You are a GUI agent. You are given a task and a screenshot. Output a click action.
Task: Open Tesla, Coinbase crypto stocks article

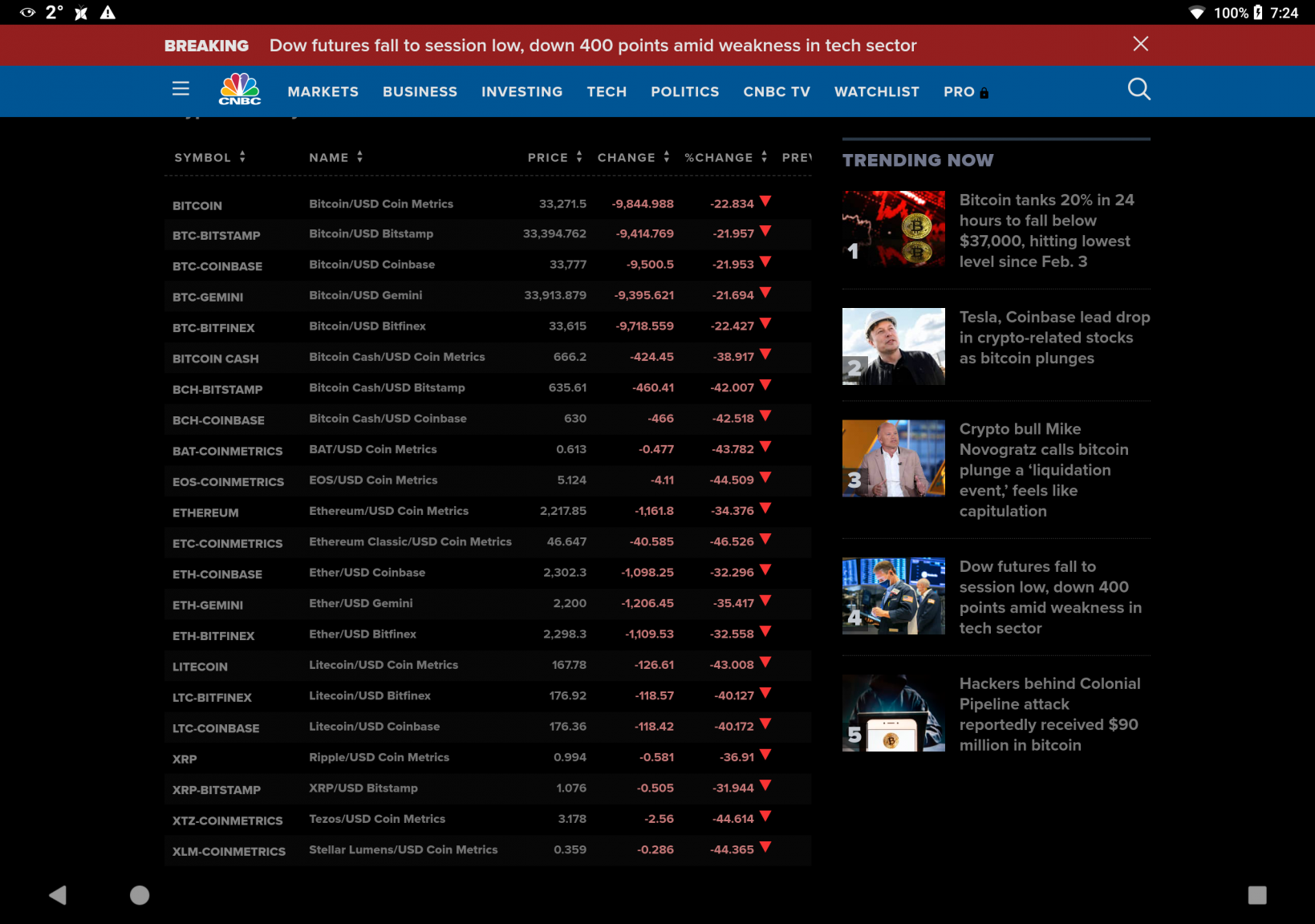point(1053,338)
